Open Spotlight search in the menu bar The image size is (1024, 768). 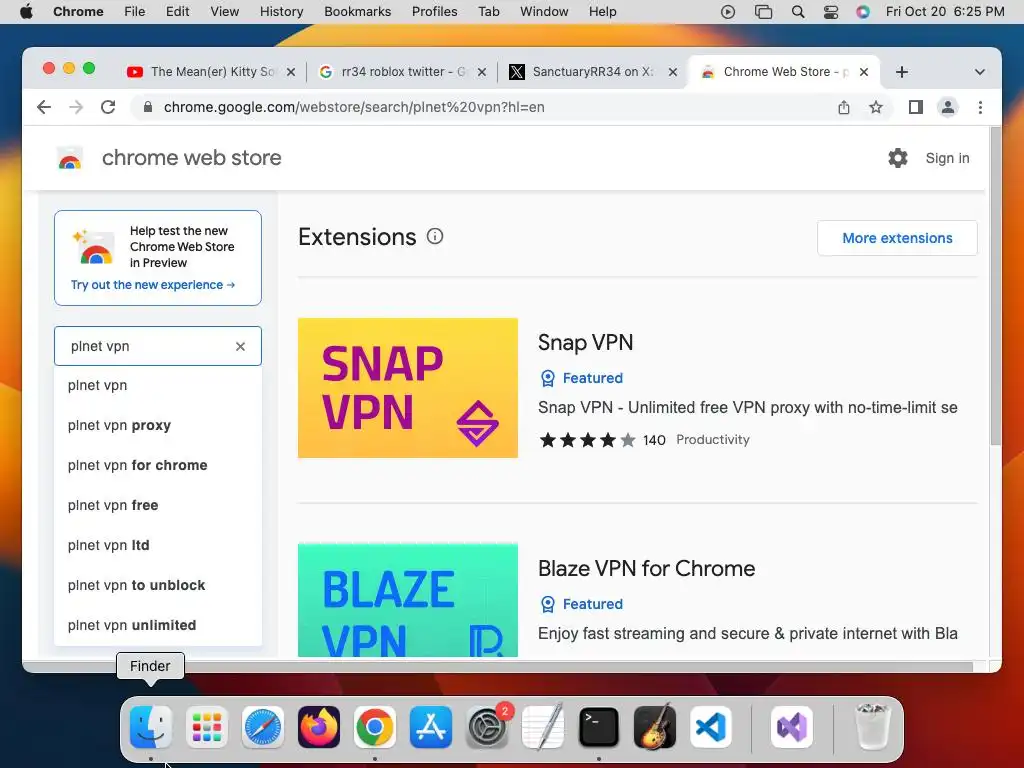tap(797, 12)
